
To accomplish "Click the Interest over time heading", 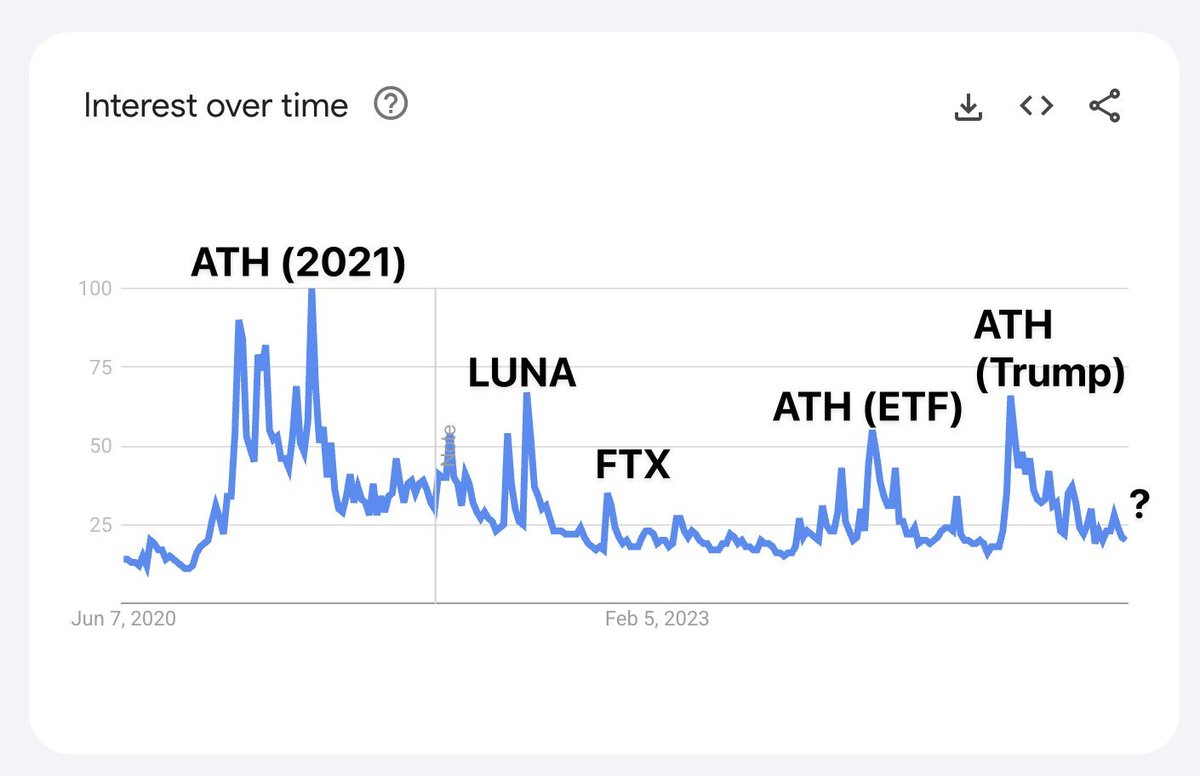I will click(216, 105).
